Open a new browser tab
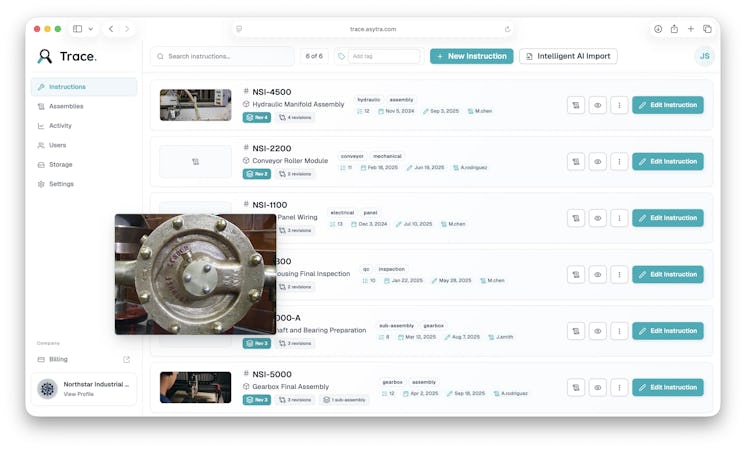The image size is (746, 450). [x=691, y=29]
